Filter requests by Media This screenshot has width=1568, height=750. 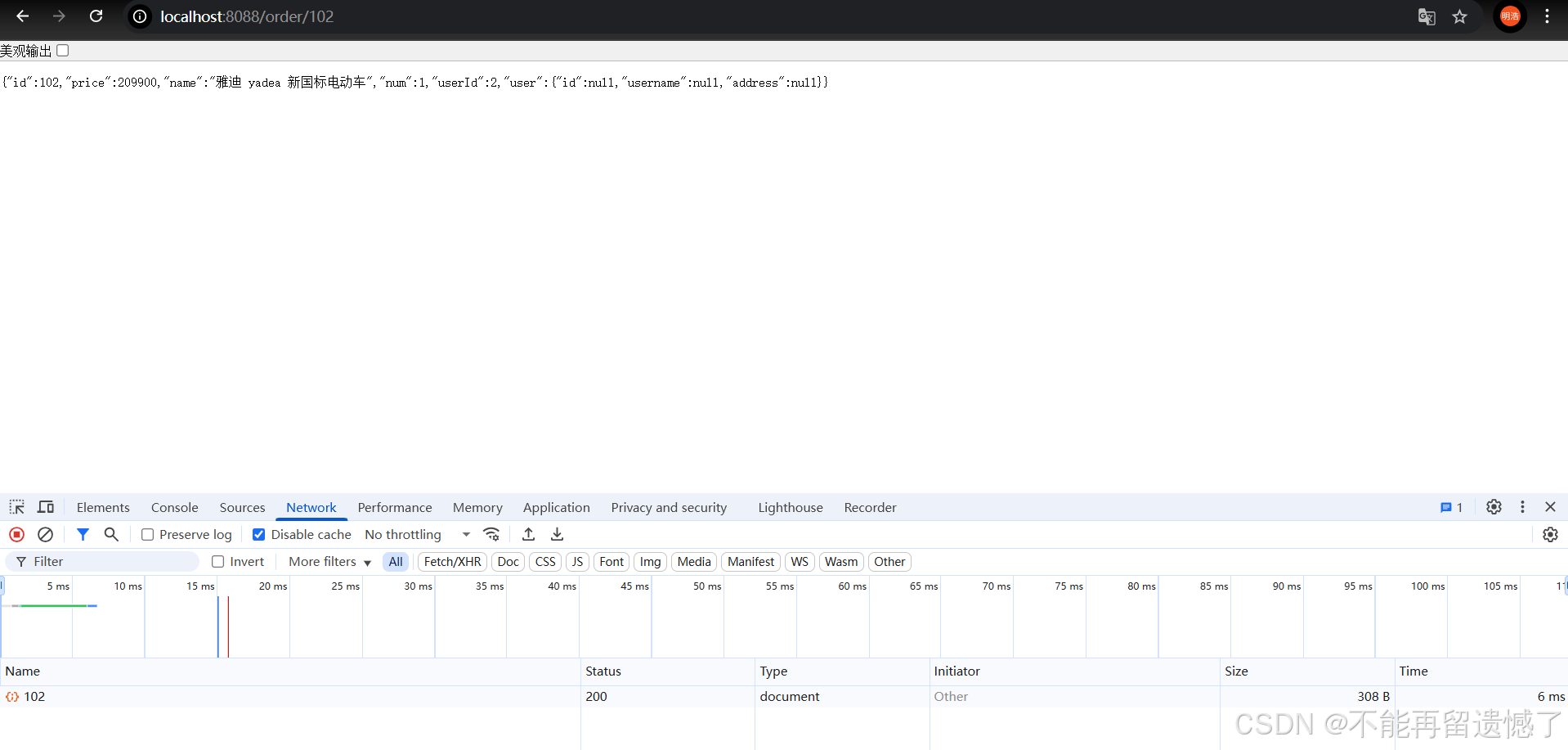click(x=694, y=561)
